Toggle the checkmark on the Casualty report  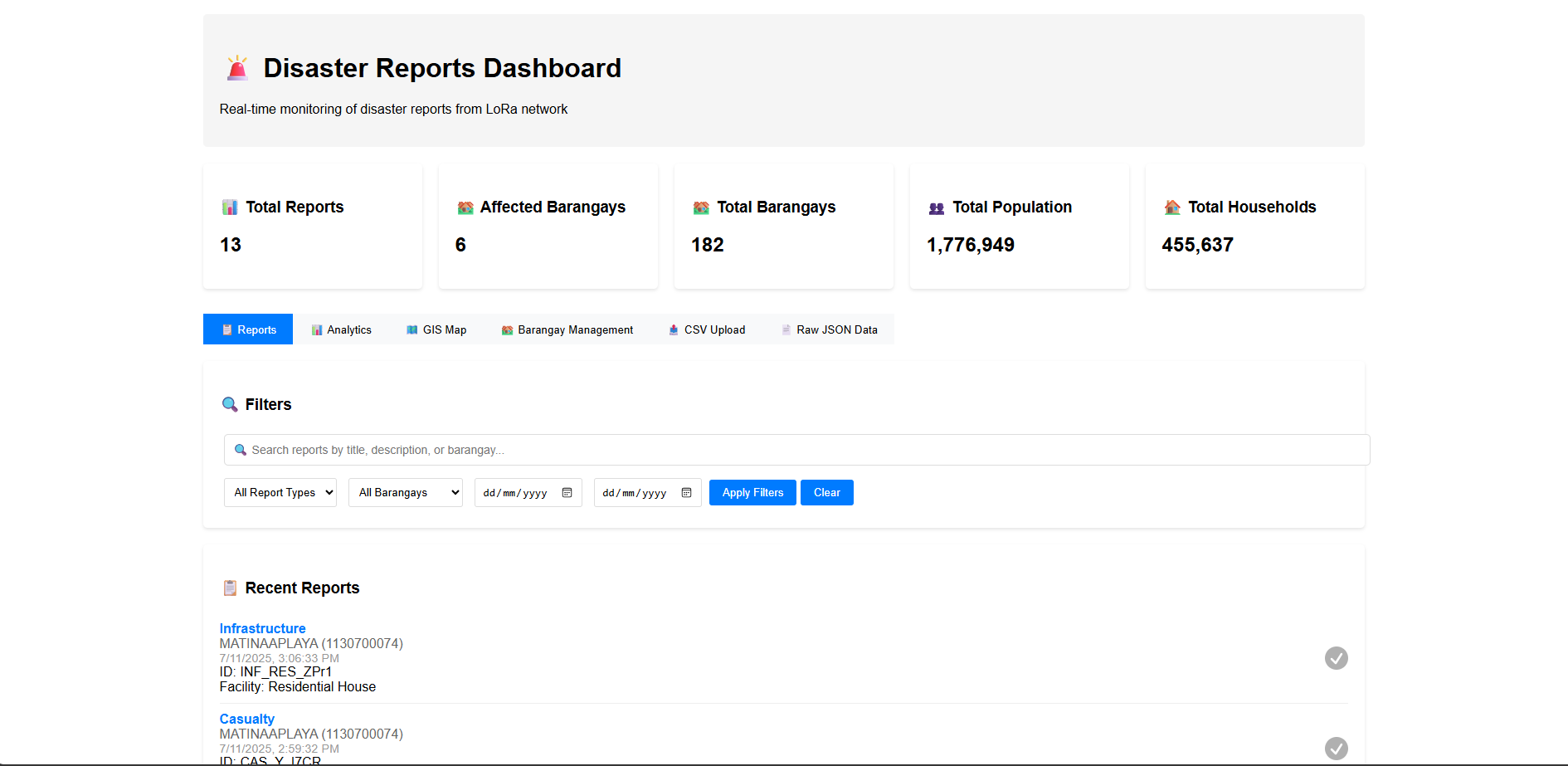(1336, 748)
